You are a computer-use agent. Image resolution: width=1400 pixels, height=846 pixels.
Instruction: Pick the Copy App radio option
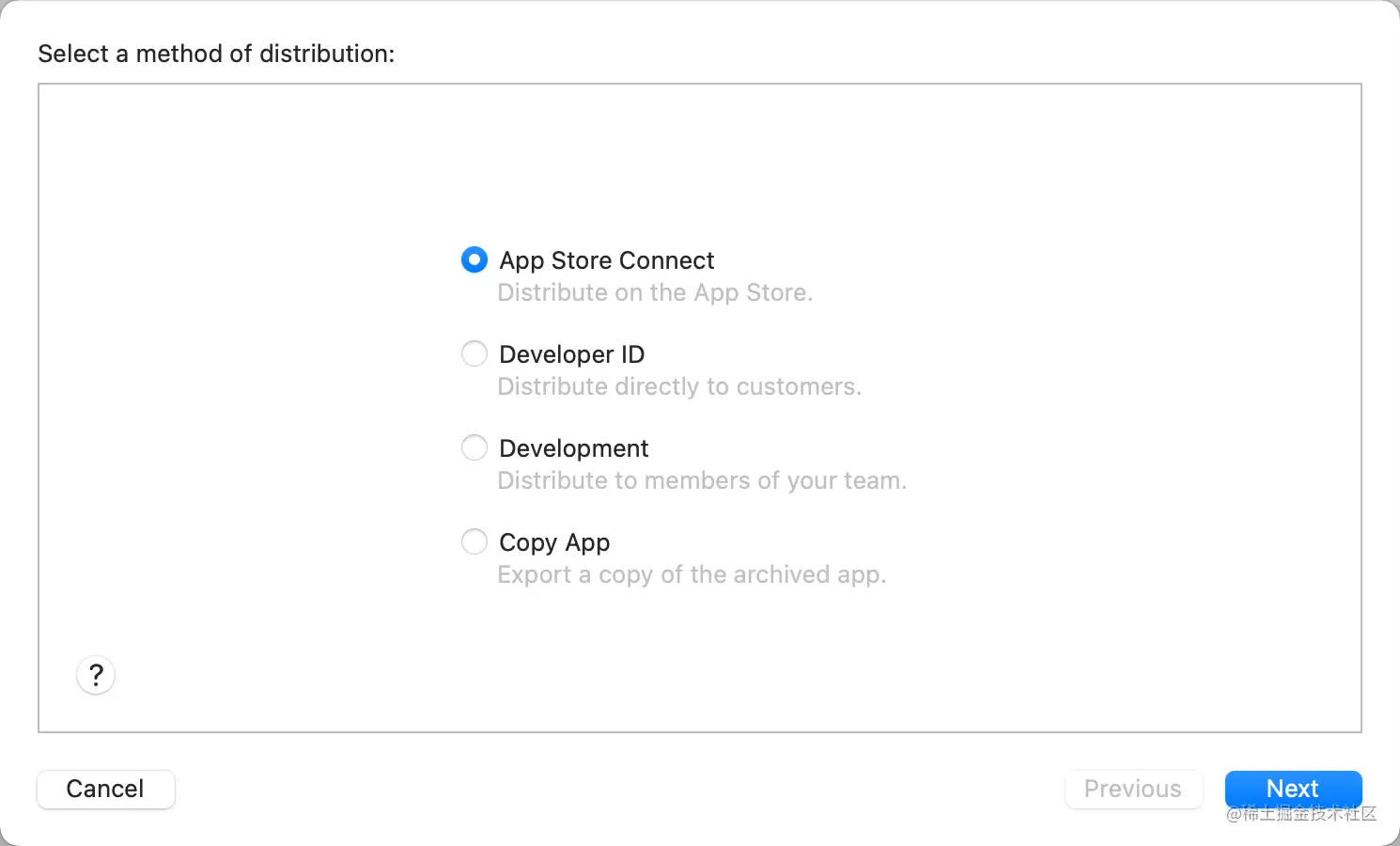(x=474, y=541)
